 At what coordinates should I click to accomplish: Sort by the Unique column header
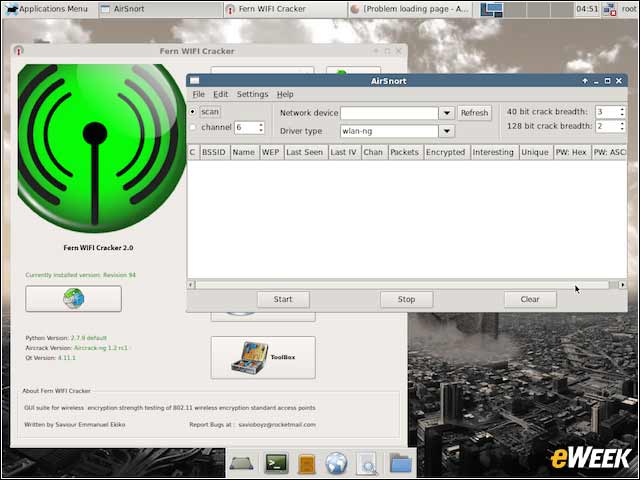coord(535,152)
